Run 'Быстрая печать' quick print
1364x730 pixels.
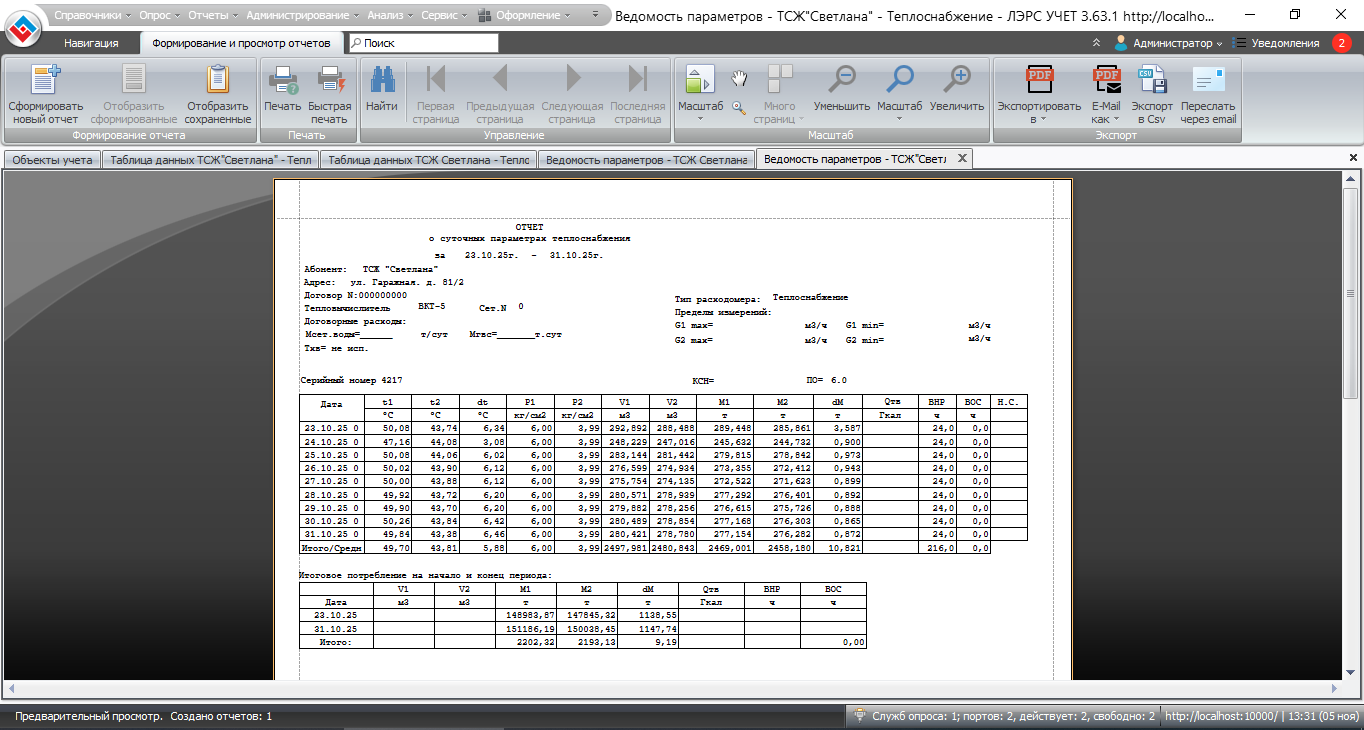(x=330, y=80)
